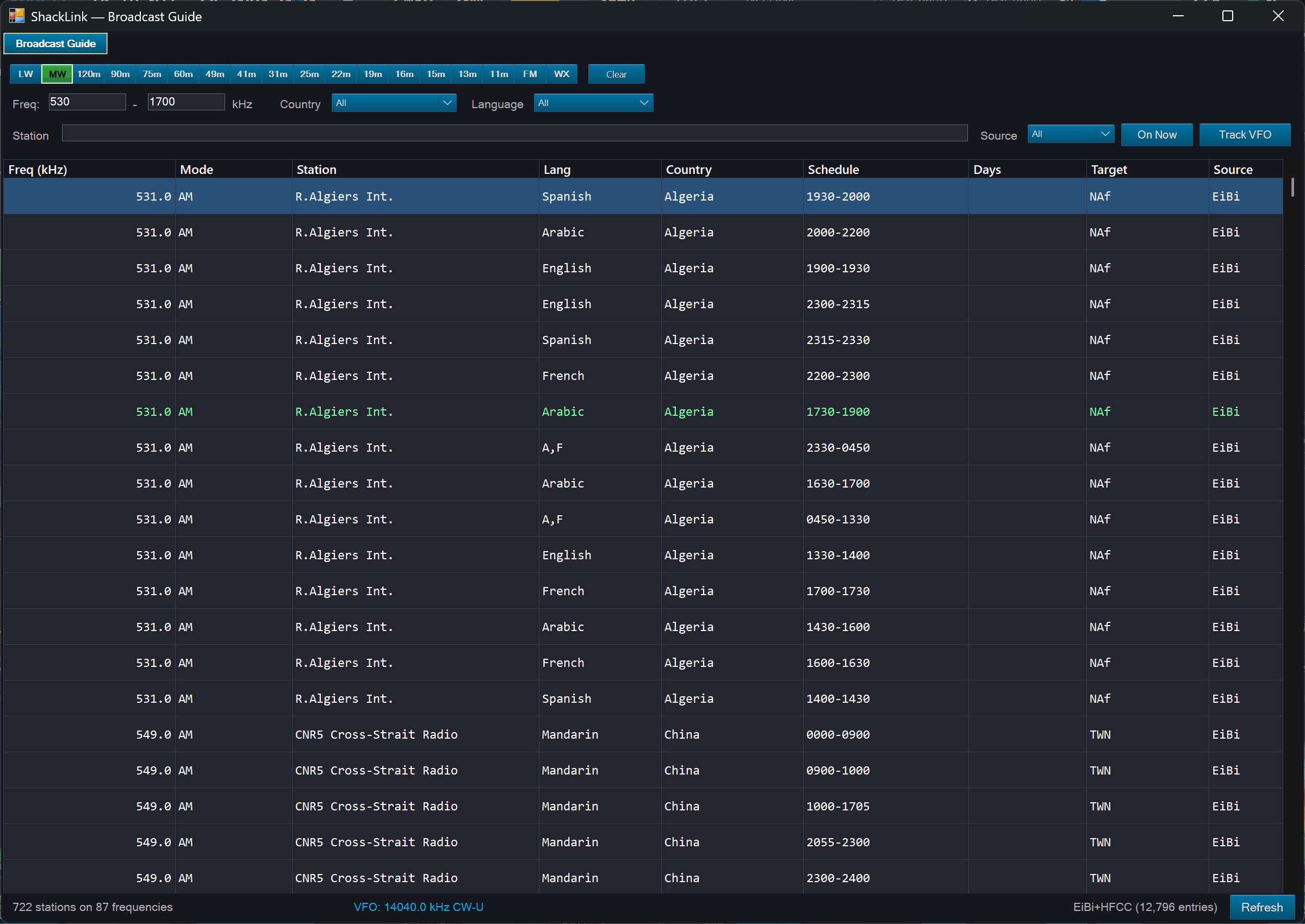Image resolution: width=1305 pixels, height=924 pixels.
Task: Focus the Station search field
Action: coord(514,133)
